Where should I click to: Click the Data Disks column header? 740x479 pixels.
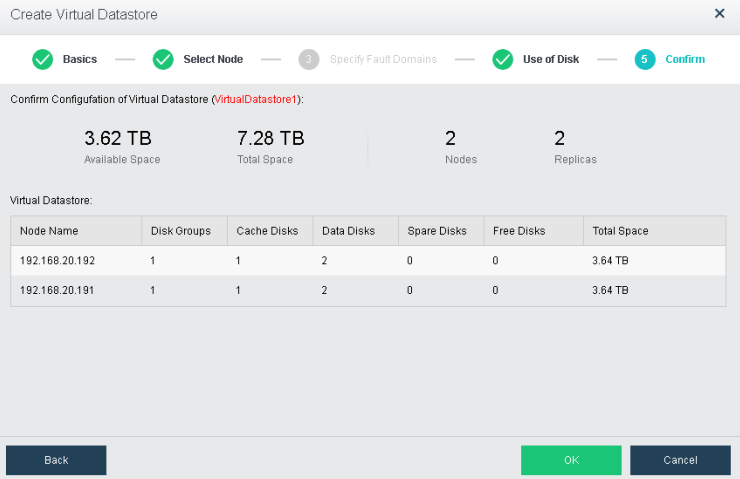[348, 231]
